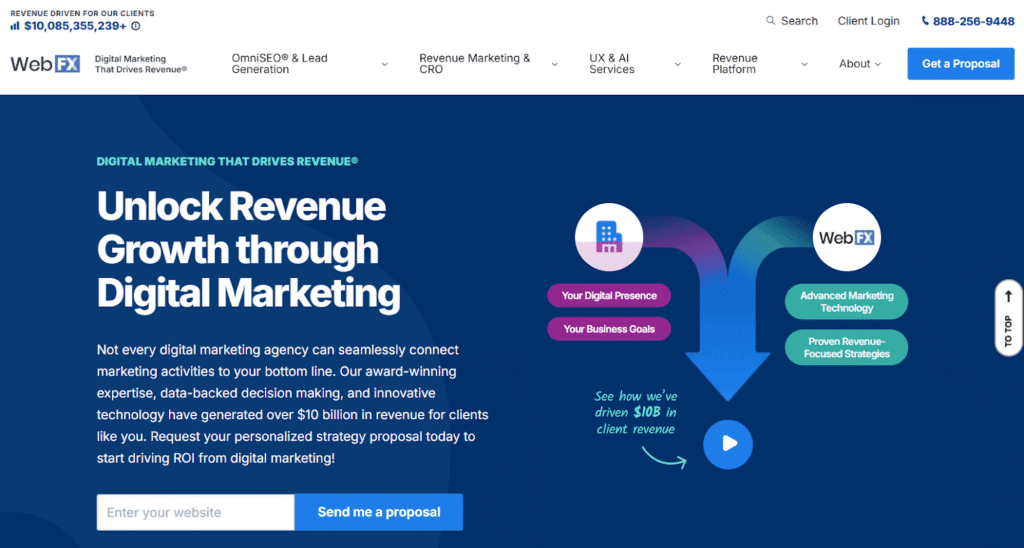
Task: Click the $10,085,355,239+ revenue figure
Action: 75,26
